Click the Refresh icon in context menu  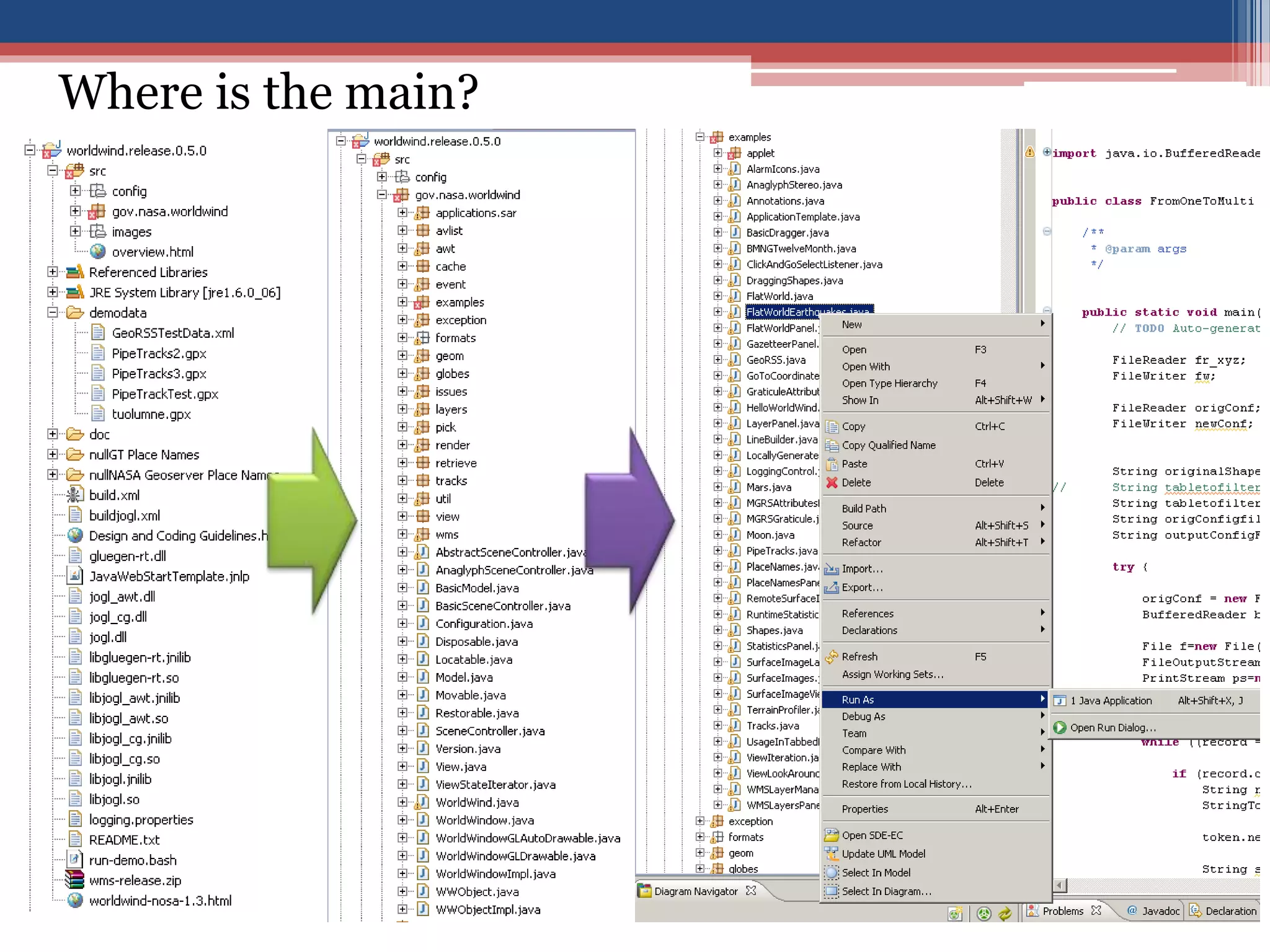pos(832,656)
